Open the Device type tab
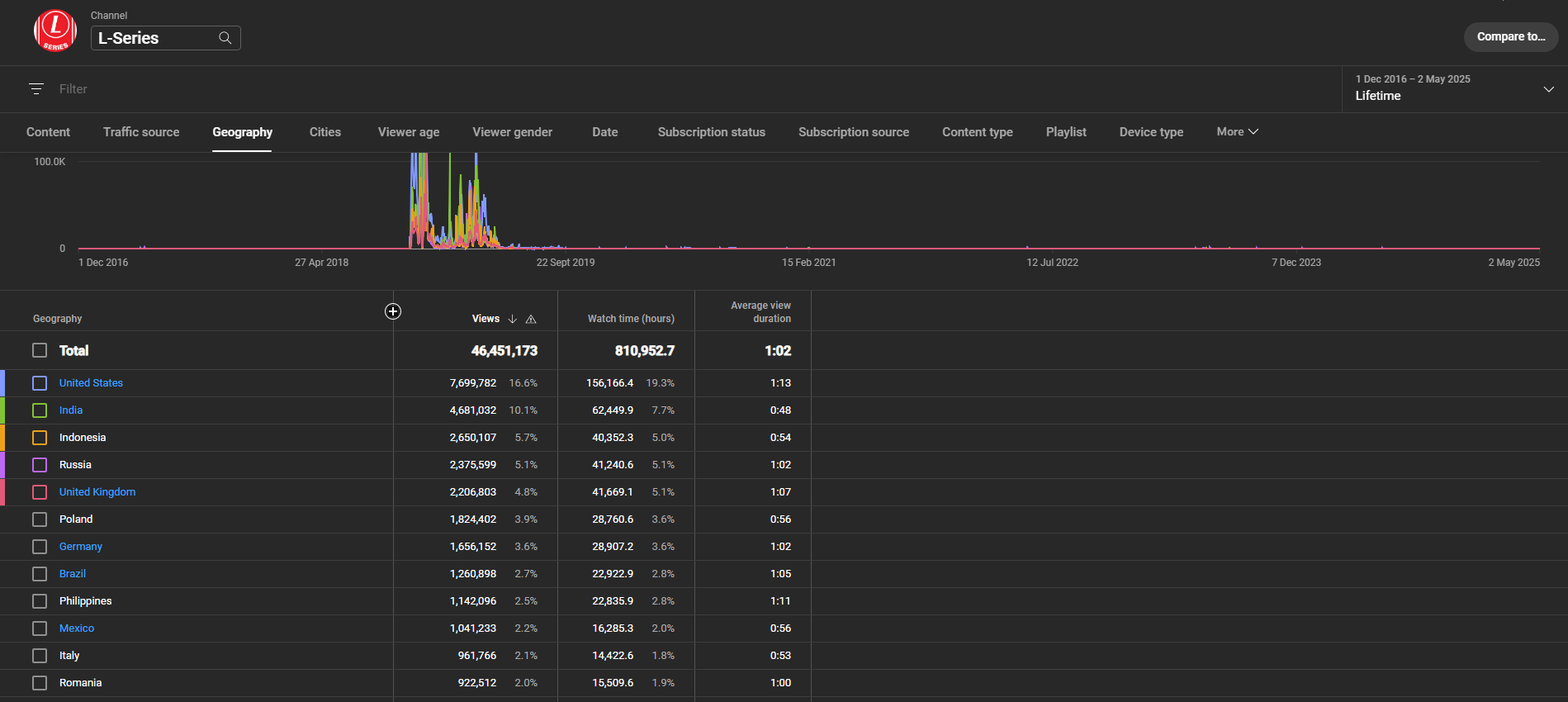Viewport: 1568px width, 702px height. pyautogui.click(x=1151, y=132)
